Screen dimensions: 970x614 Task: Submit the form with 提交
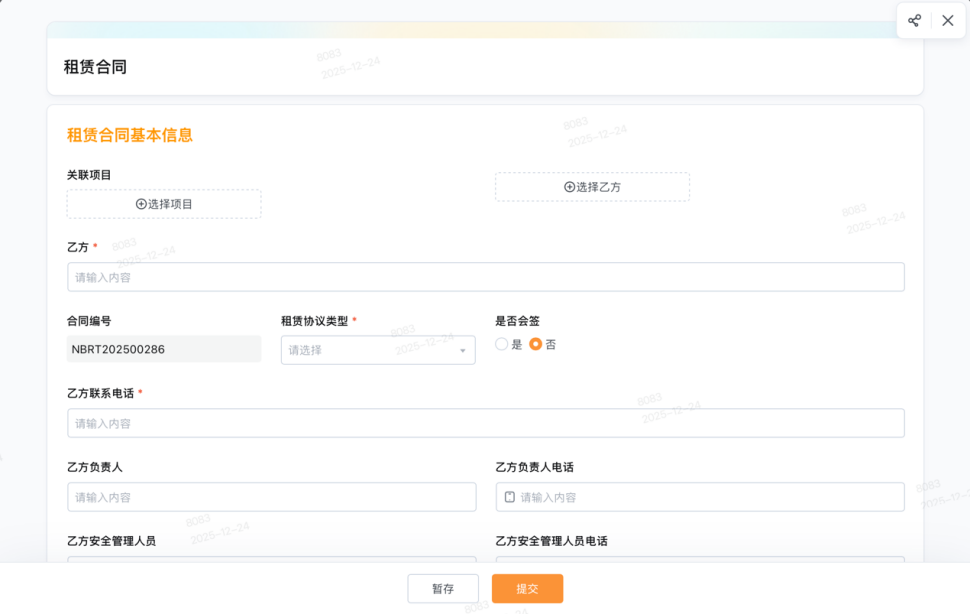pyautogui.click(x=527, y=589)
